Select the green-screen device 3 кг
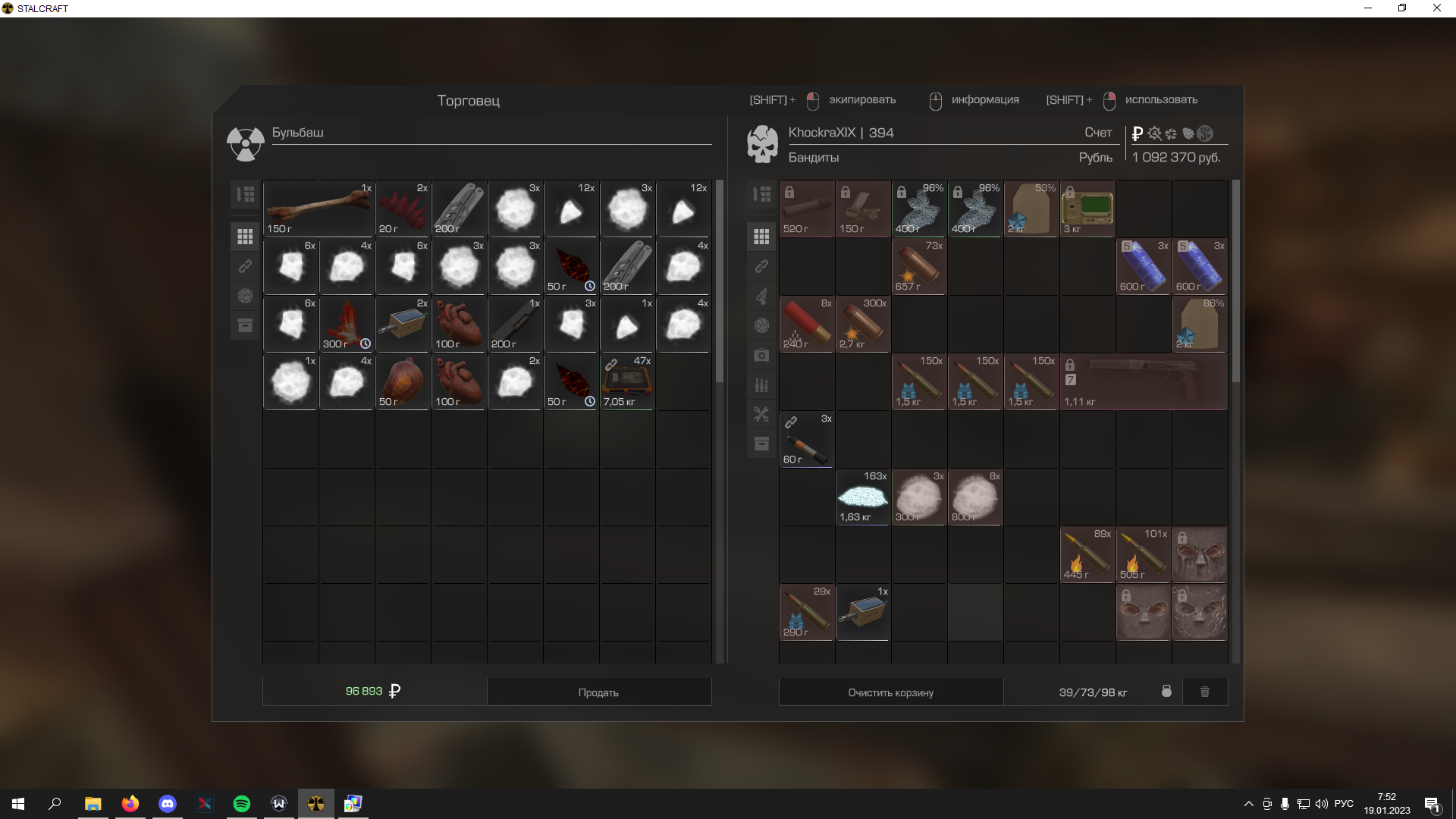This screenshot has height=819, width=1456. pyautogui.click(x=1087, y=209)
